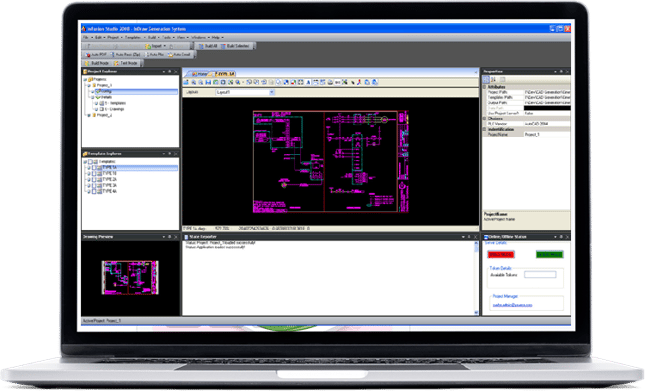
Task: Collapse the Attributes section in Properties
Action: 485,87
